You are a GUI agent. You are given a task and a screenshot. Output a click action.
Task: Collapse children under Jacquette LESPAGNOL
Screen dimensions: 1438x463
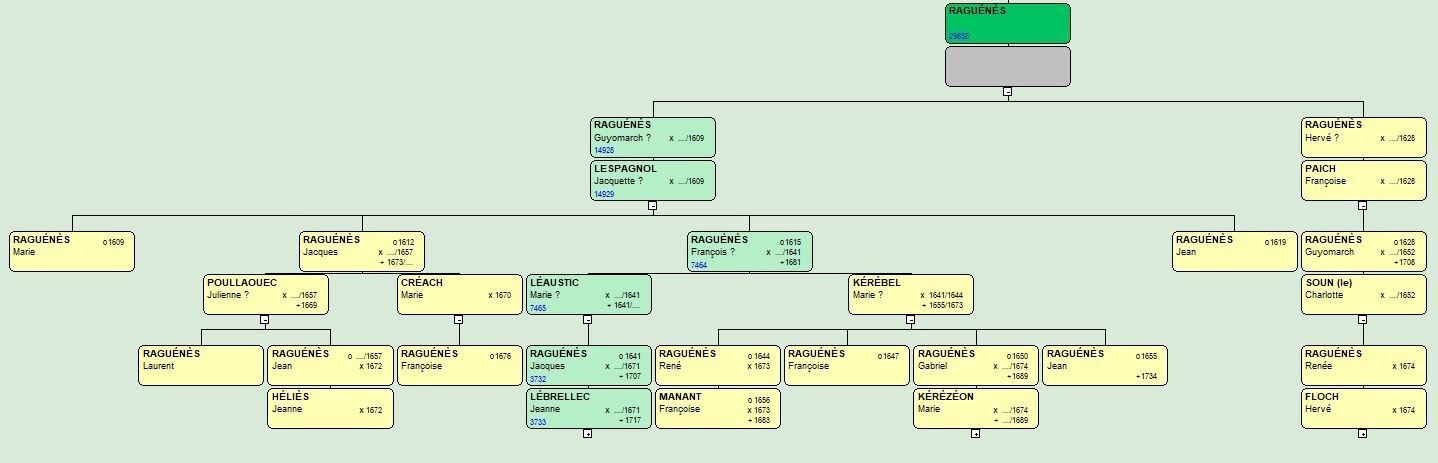tap(652, 205)
